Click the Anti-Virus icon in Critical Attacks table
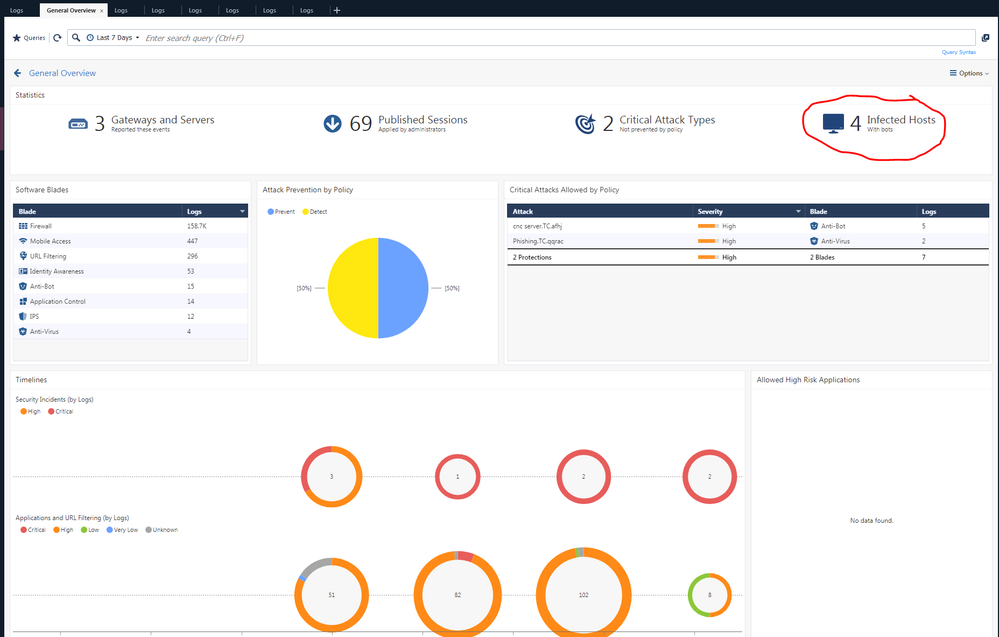This screenshot has height=637, width=999. tap(814, 241)
